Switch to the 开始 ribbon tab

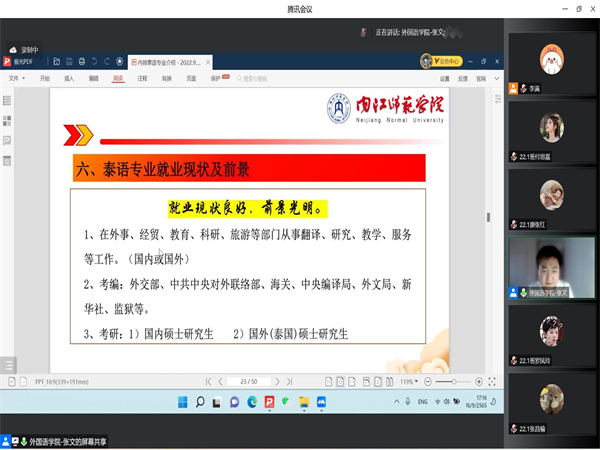point(44,77)
